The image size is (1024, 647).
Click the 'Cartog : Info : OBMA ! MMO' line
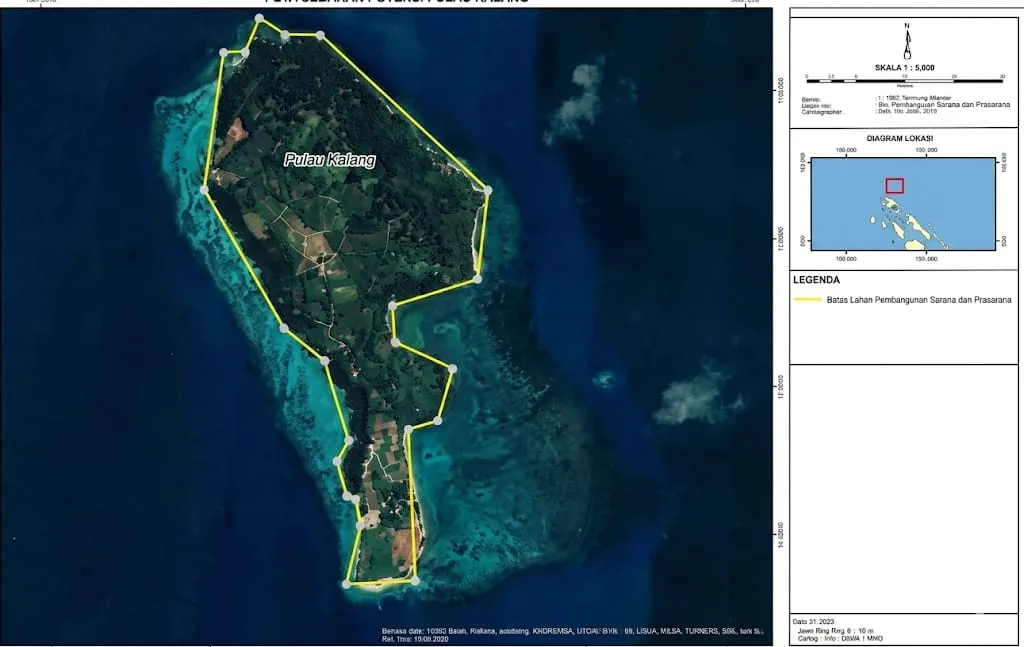[840, 639]
